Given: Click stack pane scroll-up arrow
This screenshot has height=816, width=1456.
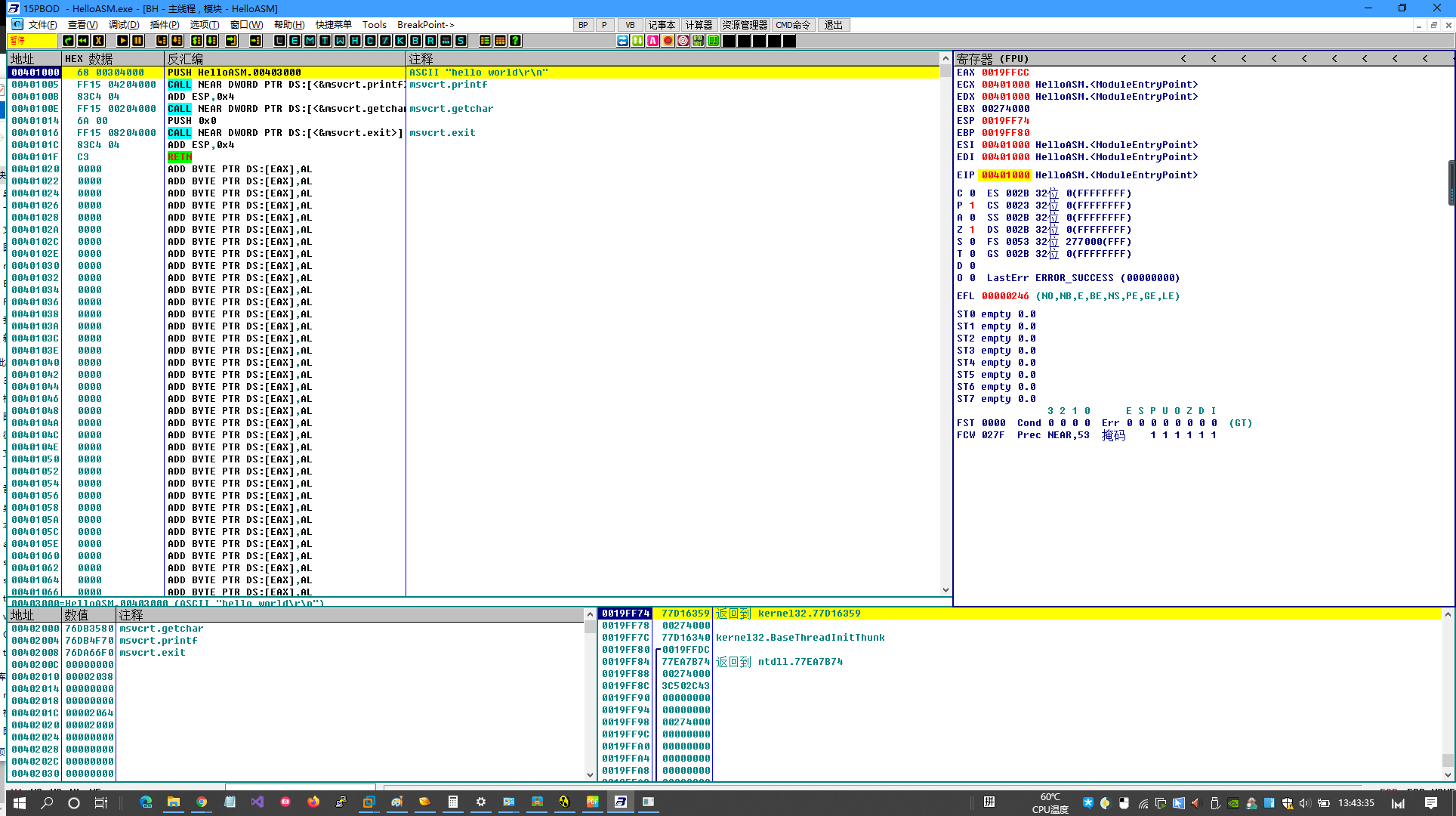Looking at the screenshot, I should 1448,614.
